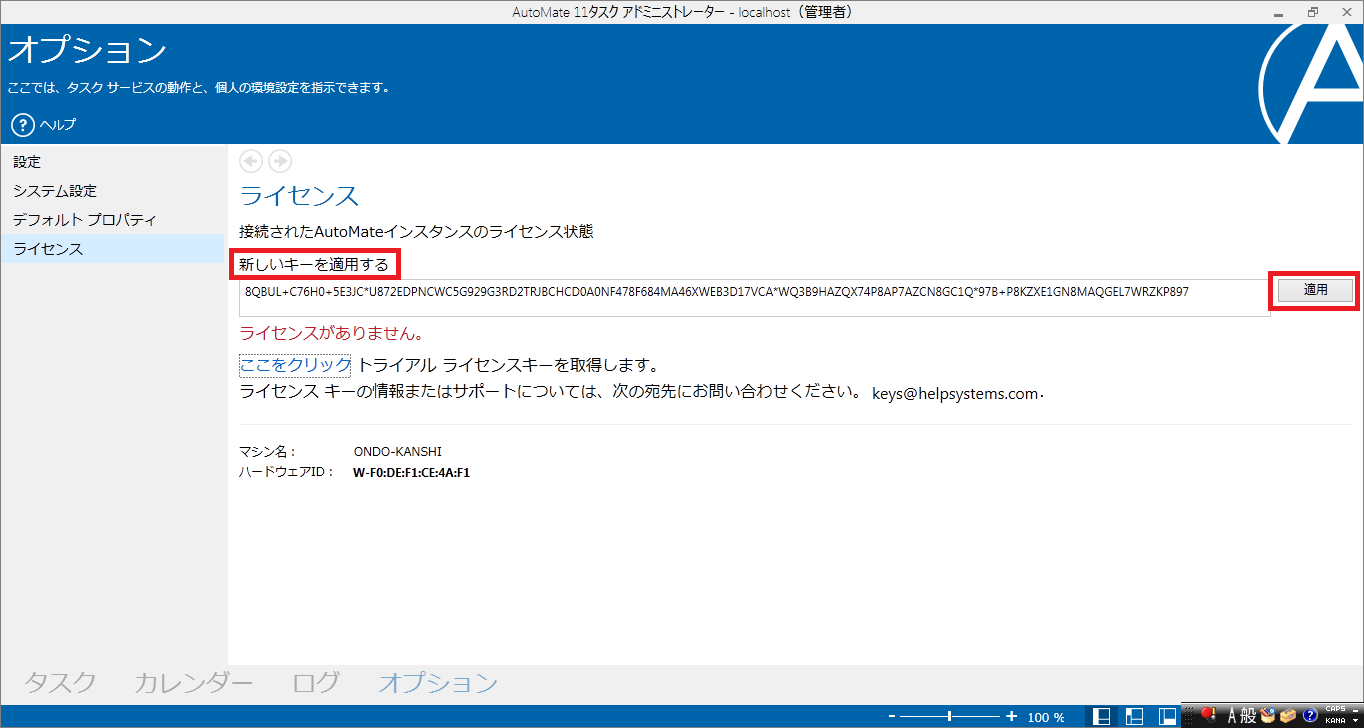Click the keys@helpsystems.com email text

click(x=955, y=394)
